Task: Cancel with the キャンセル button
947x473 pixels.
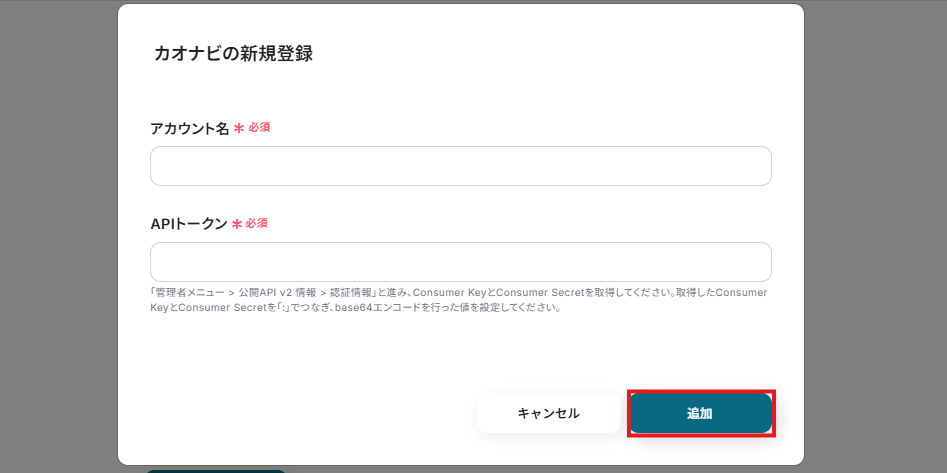Action: [x=548, y=413]
